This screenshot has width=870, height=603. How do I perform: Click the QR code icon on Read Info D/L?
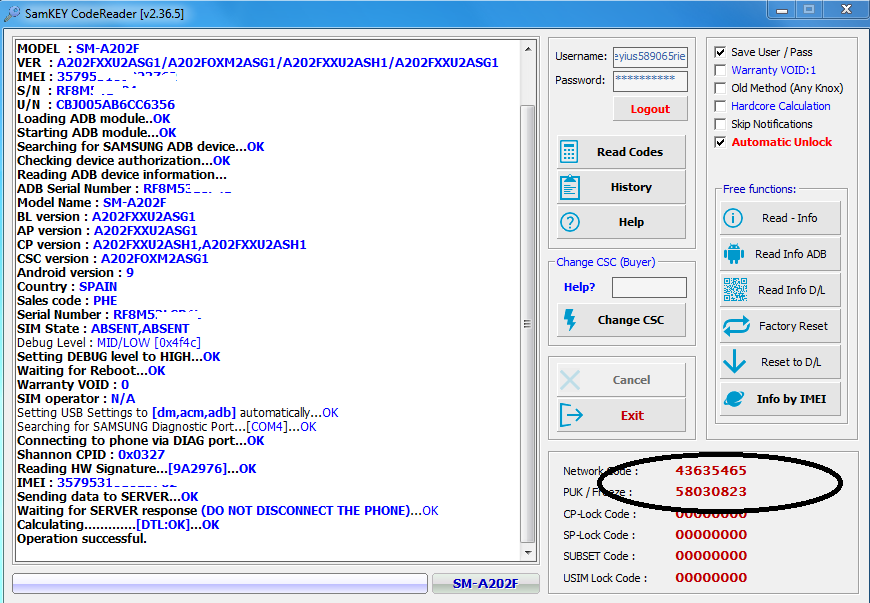735,290
